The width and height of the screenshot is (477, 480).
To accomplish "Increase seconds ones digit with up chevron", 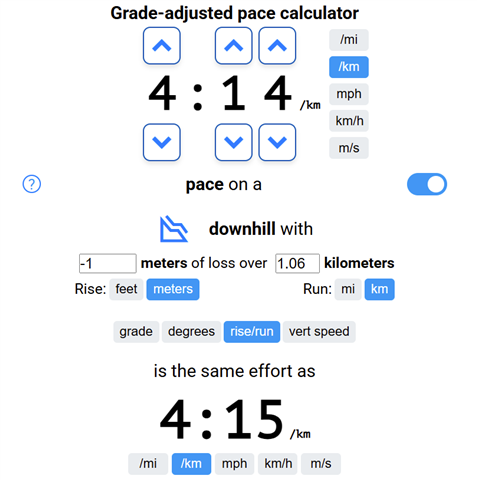I will pos(277,46).
